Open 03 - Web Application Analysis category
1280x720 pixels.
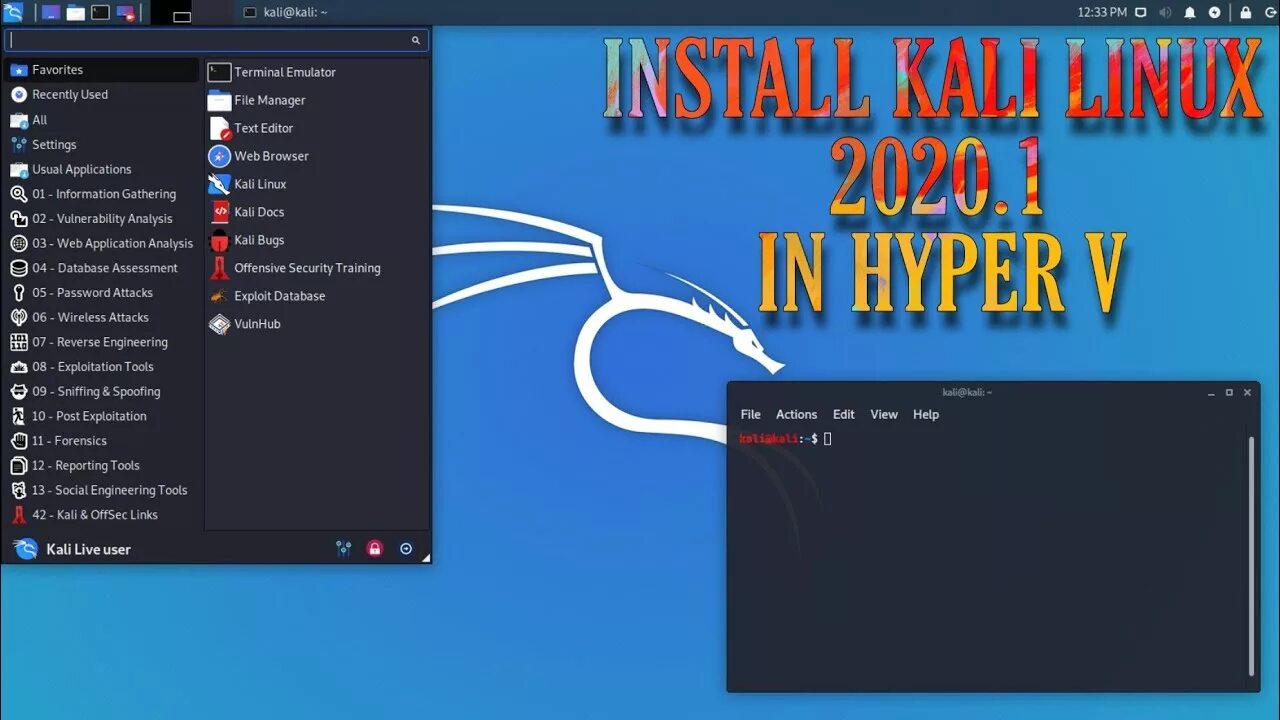pyautogui.click(x=102, y=243)
